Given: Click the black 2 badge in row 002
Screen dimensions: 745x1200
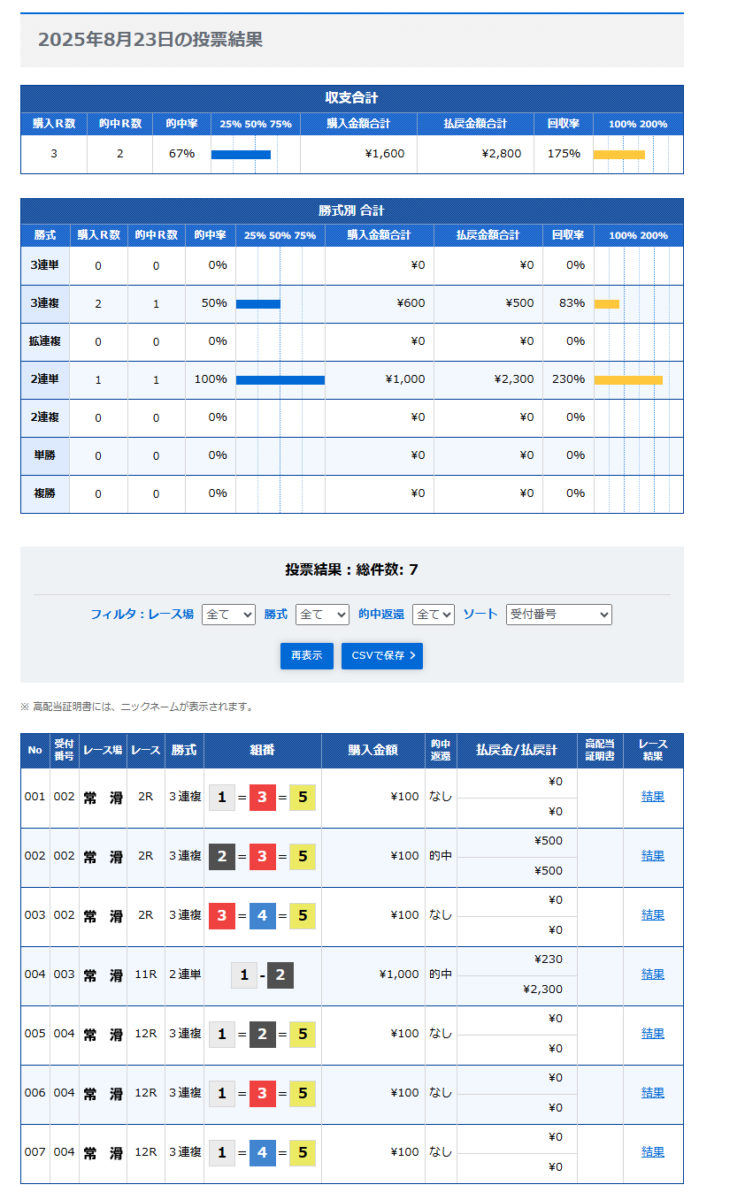Looking at the screenshot, I should 222,857.
